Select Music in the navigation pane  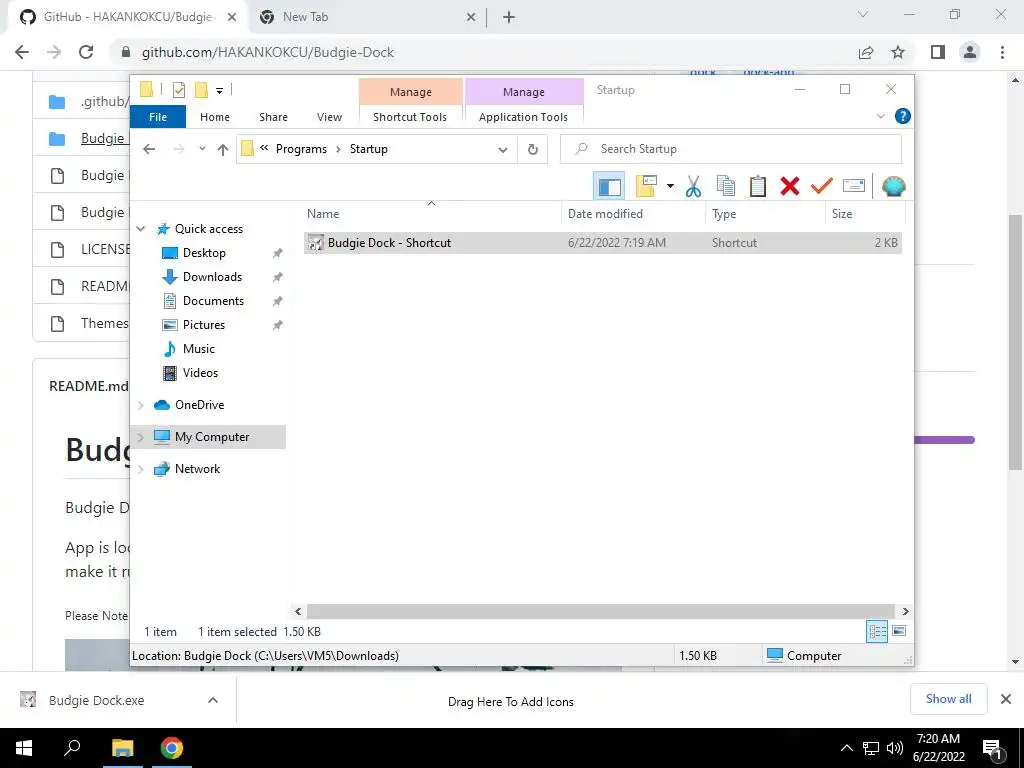(x=199, y=349)
